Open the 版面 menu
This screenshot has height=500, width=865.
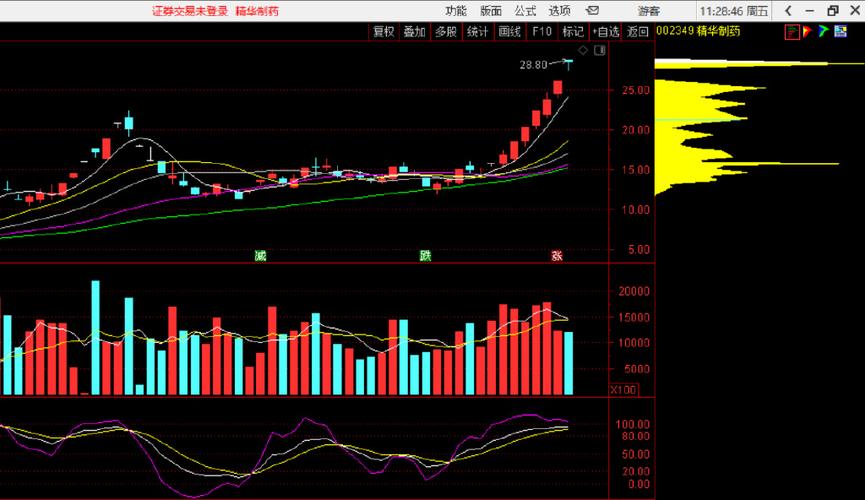pyautogui.click(x=490, y=10)
